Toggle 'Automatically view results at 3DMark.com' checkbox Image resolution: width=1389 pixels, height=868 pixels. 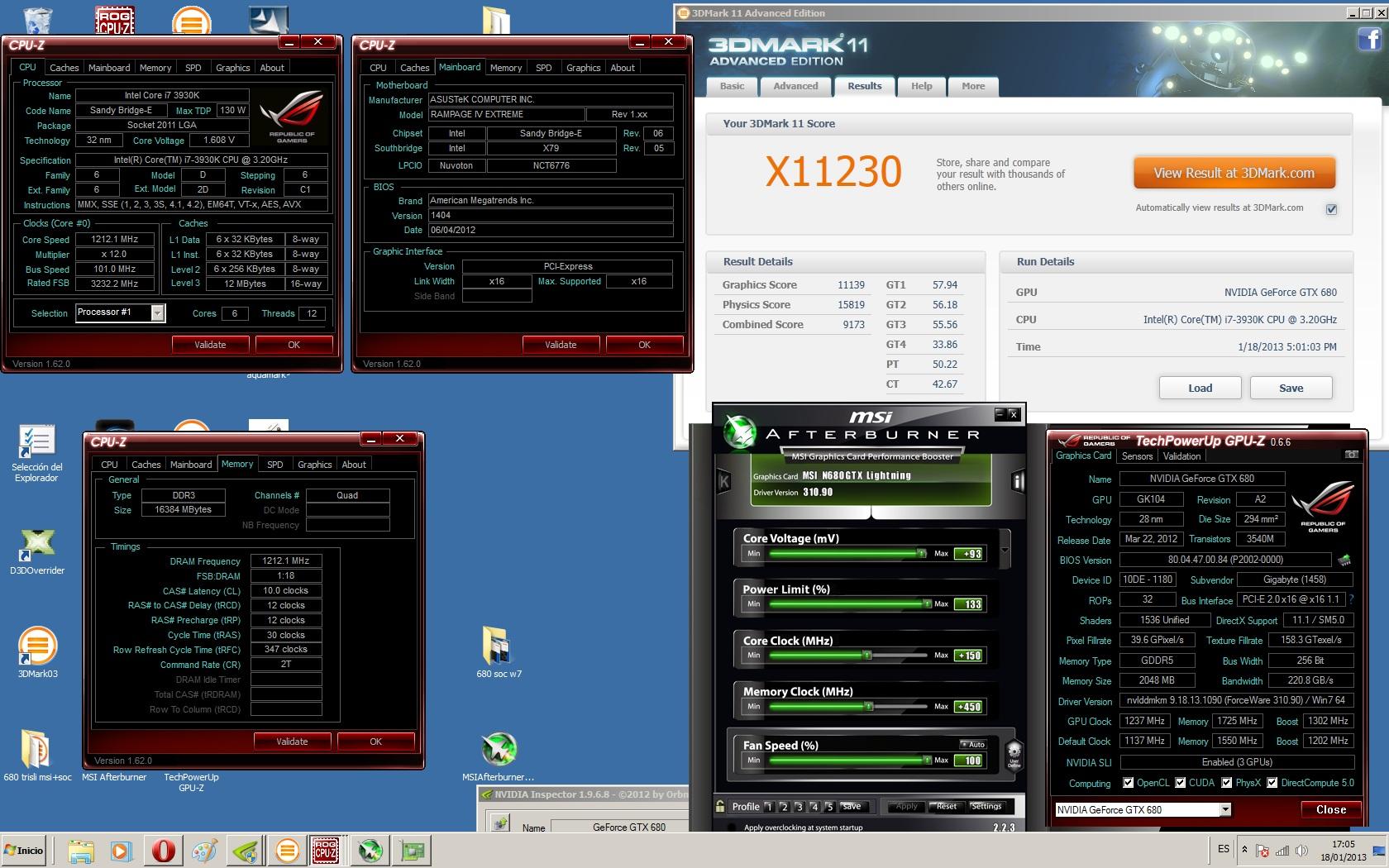point(1331,209)
